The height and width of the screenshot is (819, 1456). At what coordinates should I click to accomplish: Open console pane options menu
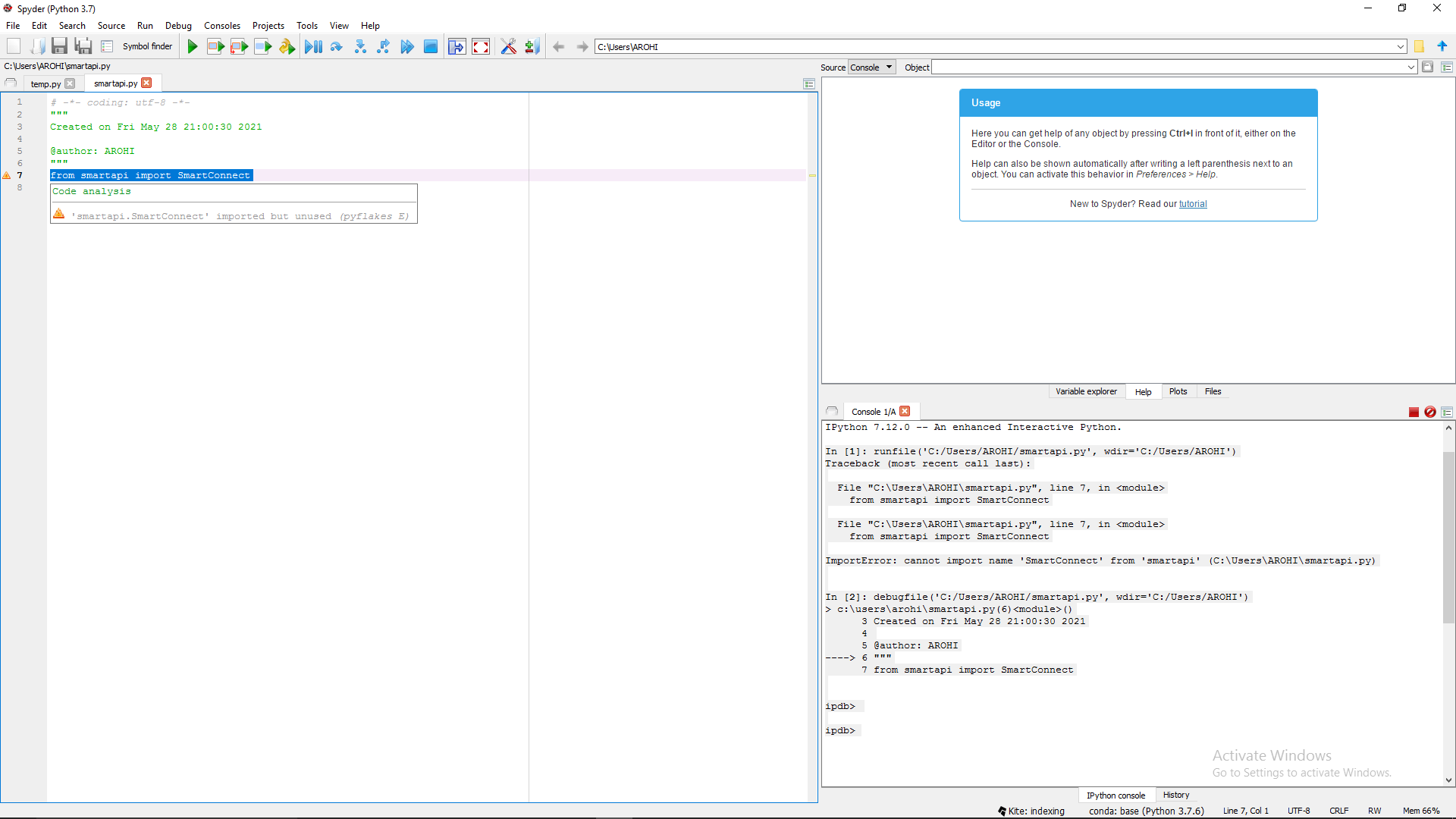click(1447, 412)
